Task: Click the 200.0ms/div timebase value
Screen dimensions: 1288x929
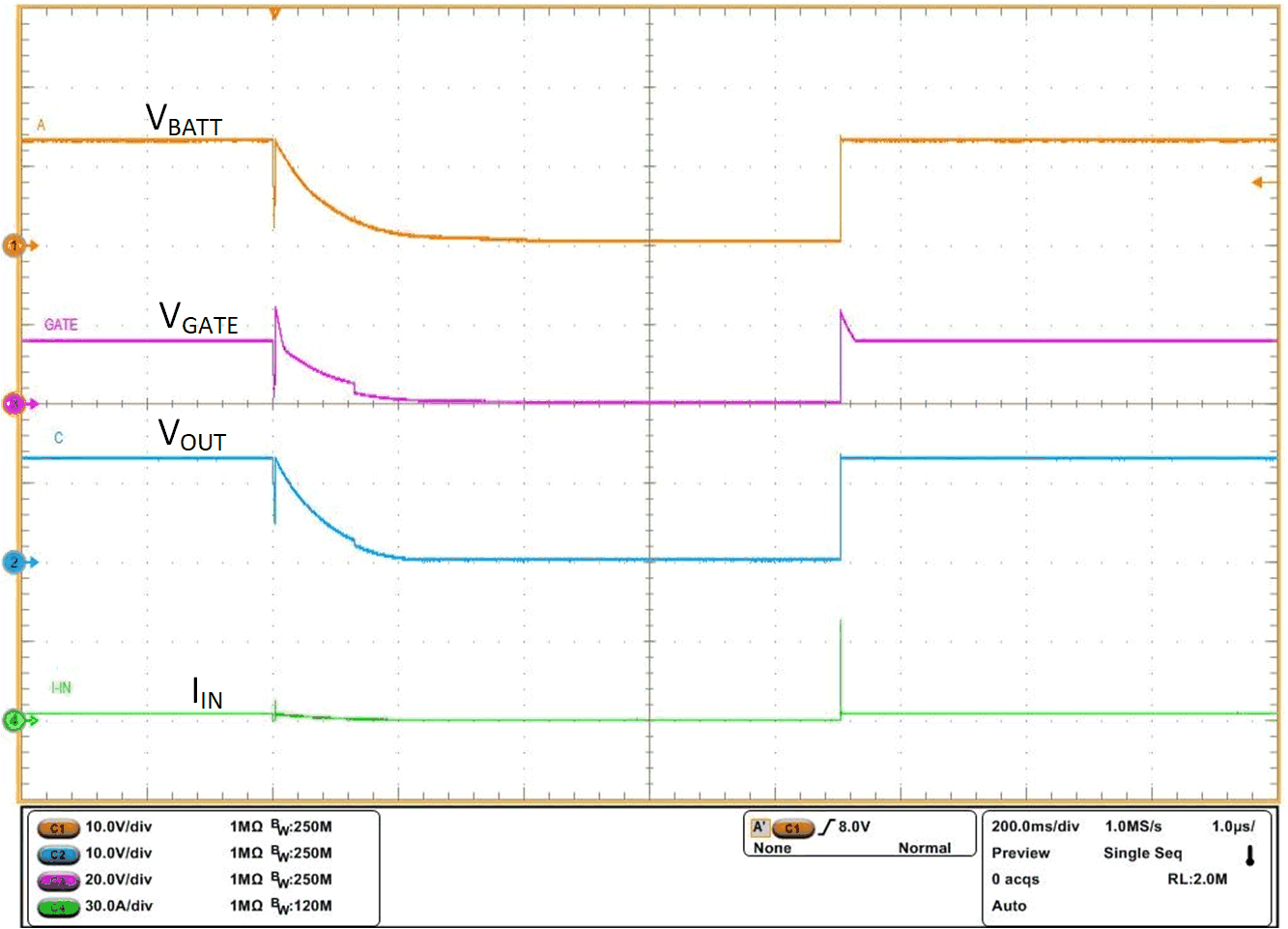Action: (1036, 827)
